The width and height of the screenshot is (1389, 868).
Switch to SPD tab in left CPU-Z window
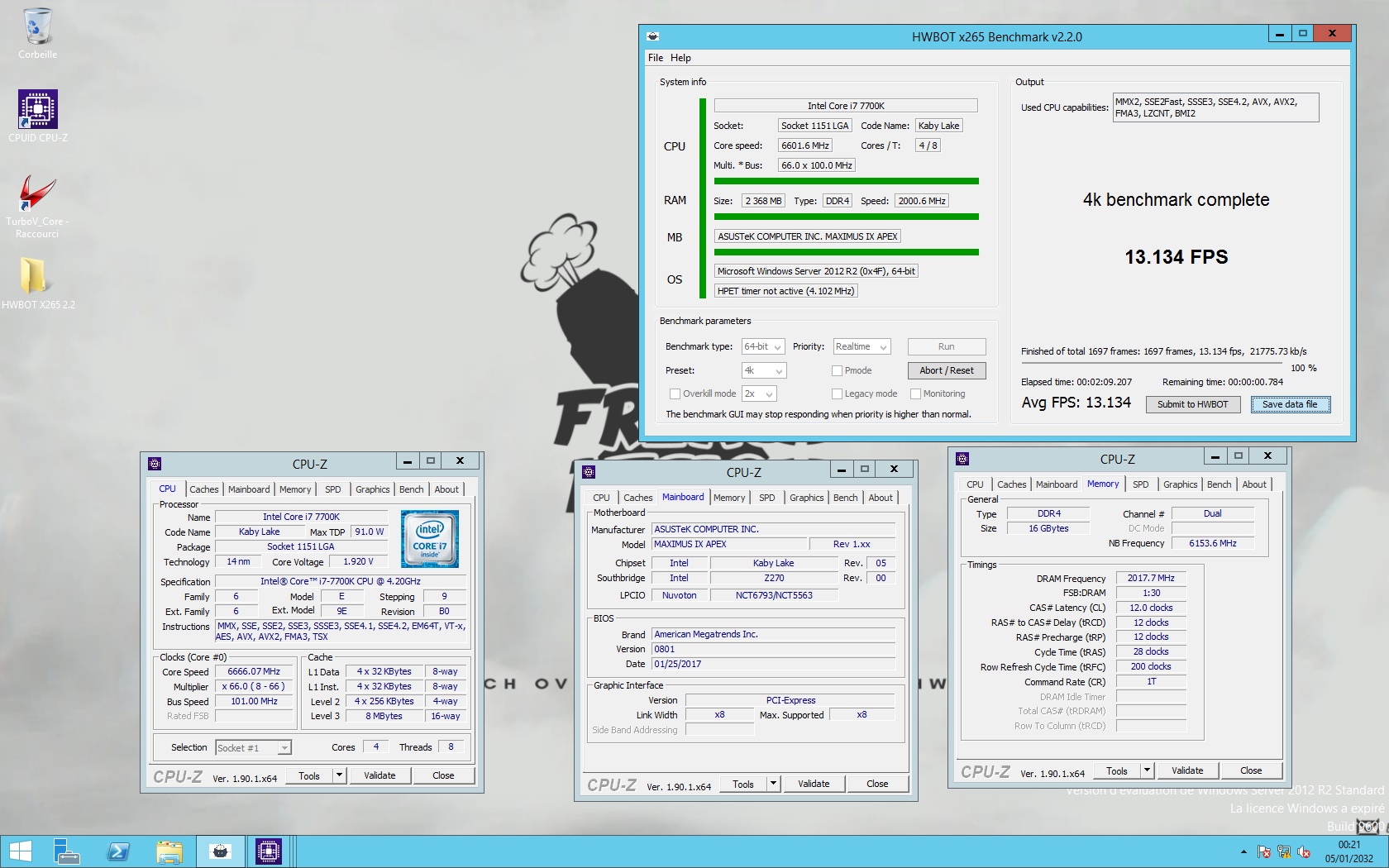333,489
